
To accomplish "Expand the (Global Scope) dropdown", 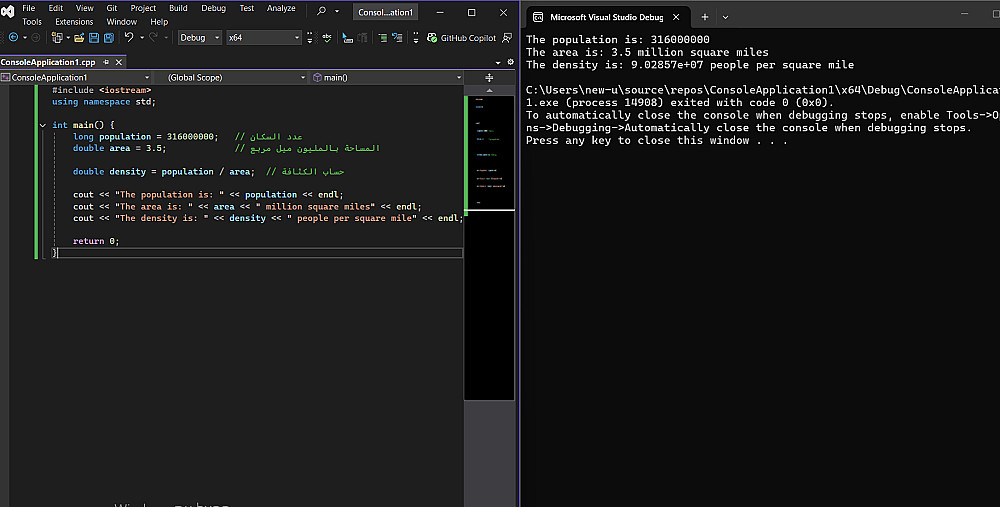I will pyautogui.click(x=302, y=77).
